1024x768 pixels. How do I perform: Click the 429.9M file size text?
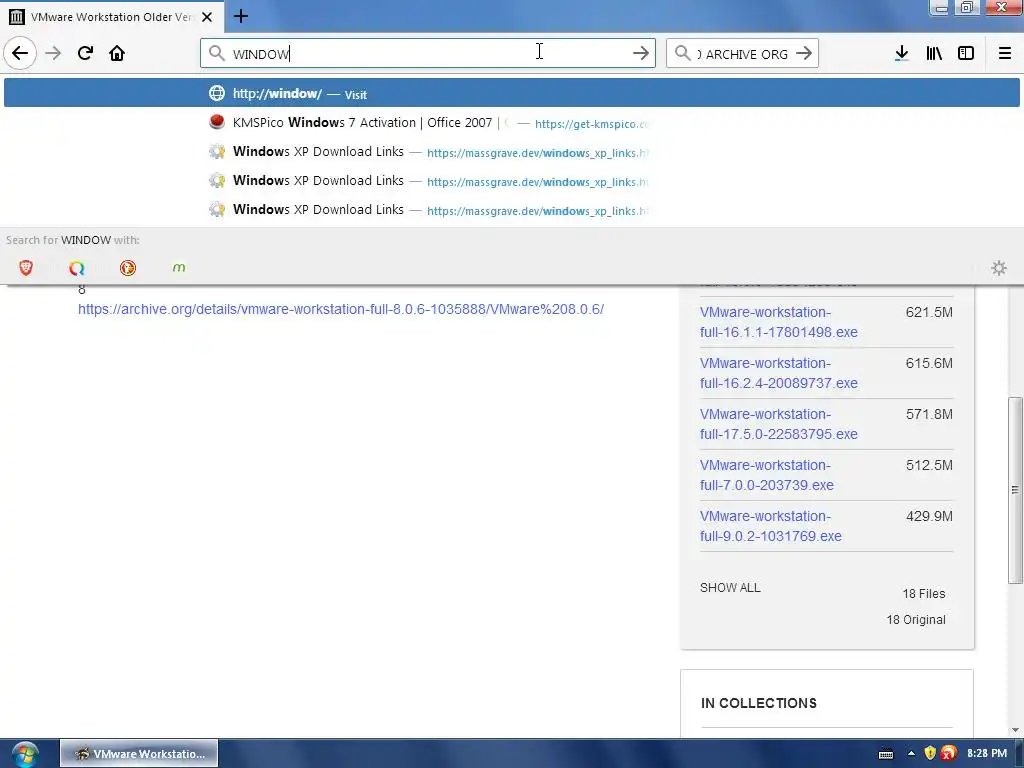929,516
